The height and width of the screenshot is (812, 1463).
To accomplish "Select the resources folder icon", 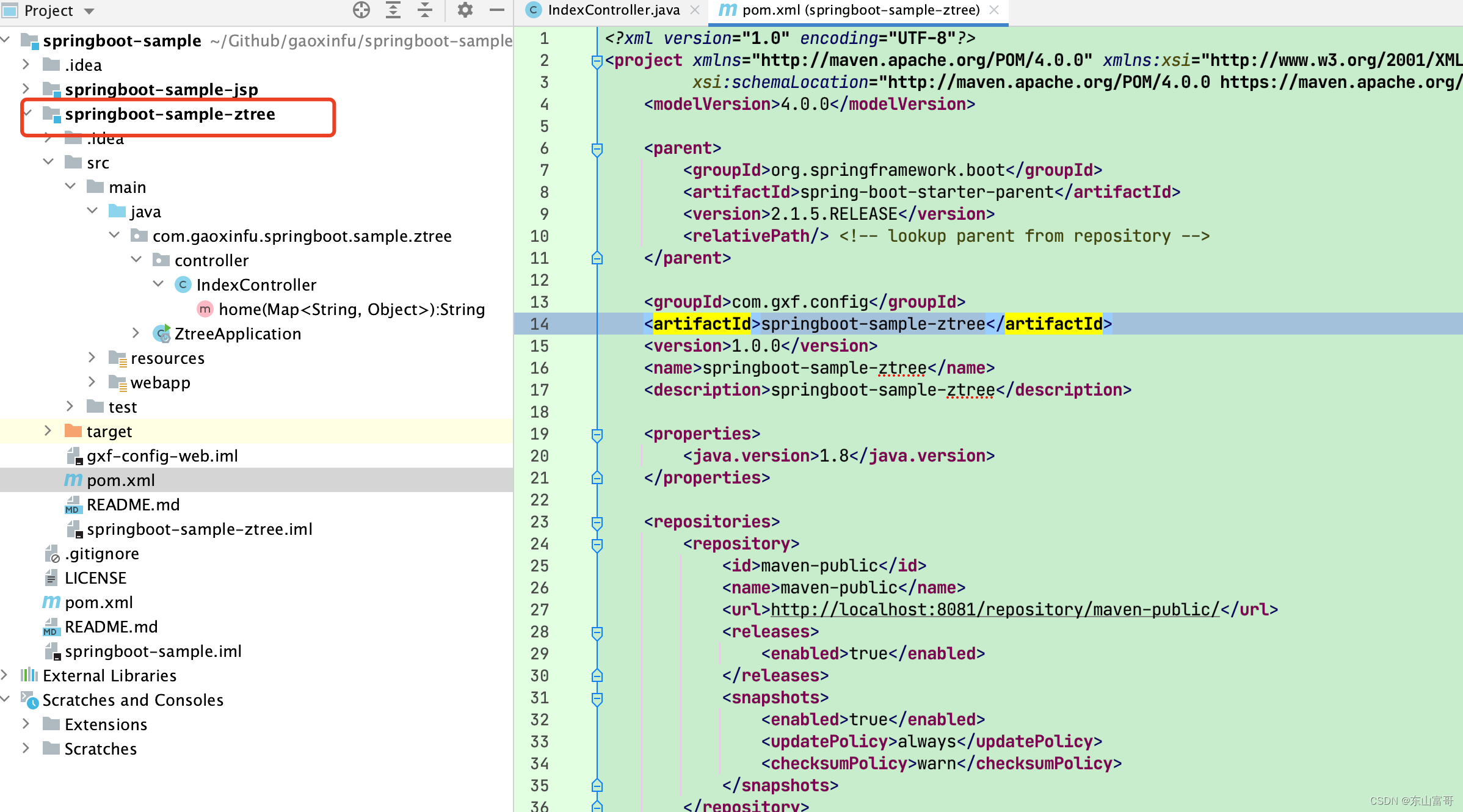I will coord(117,358).
